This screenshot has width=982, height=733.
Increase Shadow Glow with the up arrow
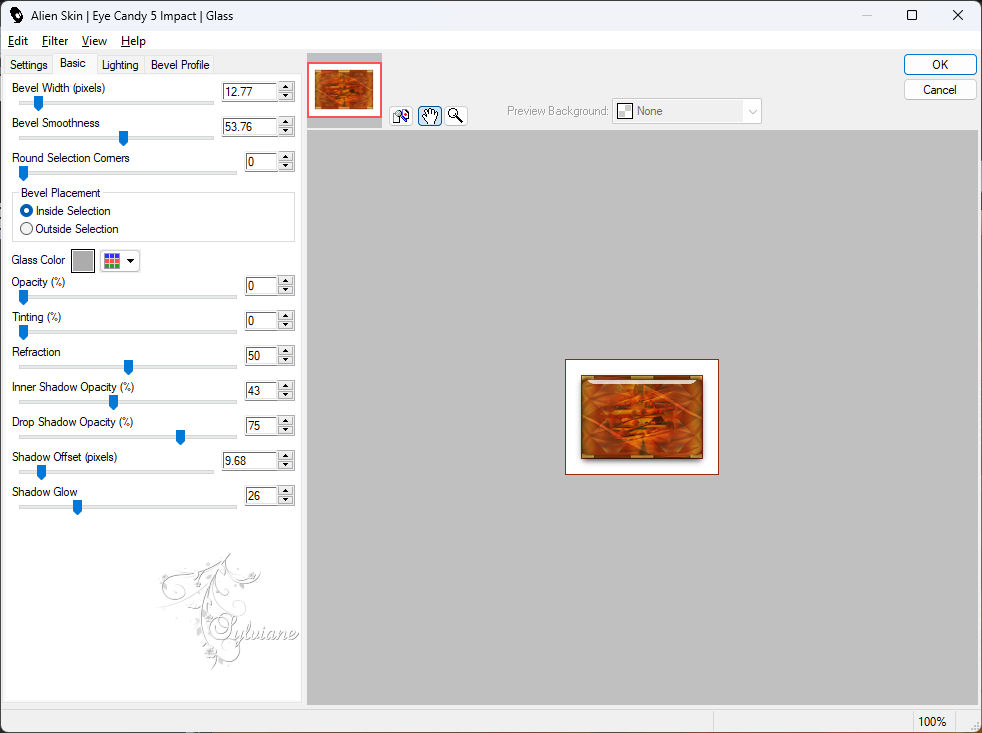tap(286, 491)
